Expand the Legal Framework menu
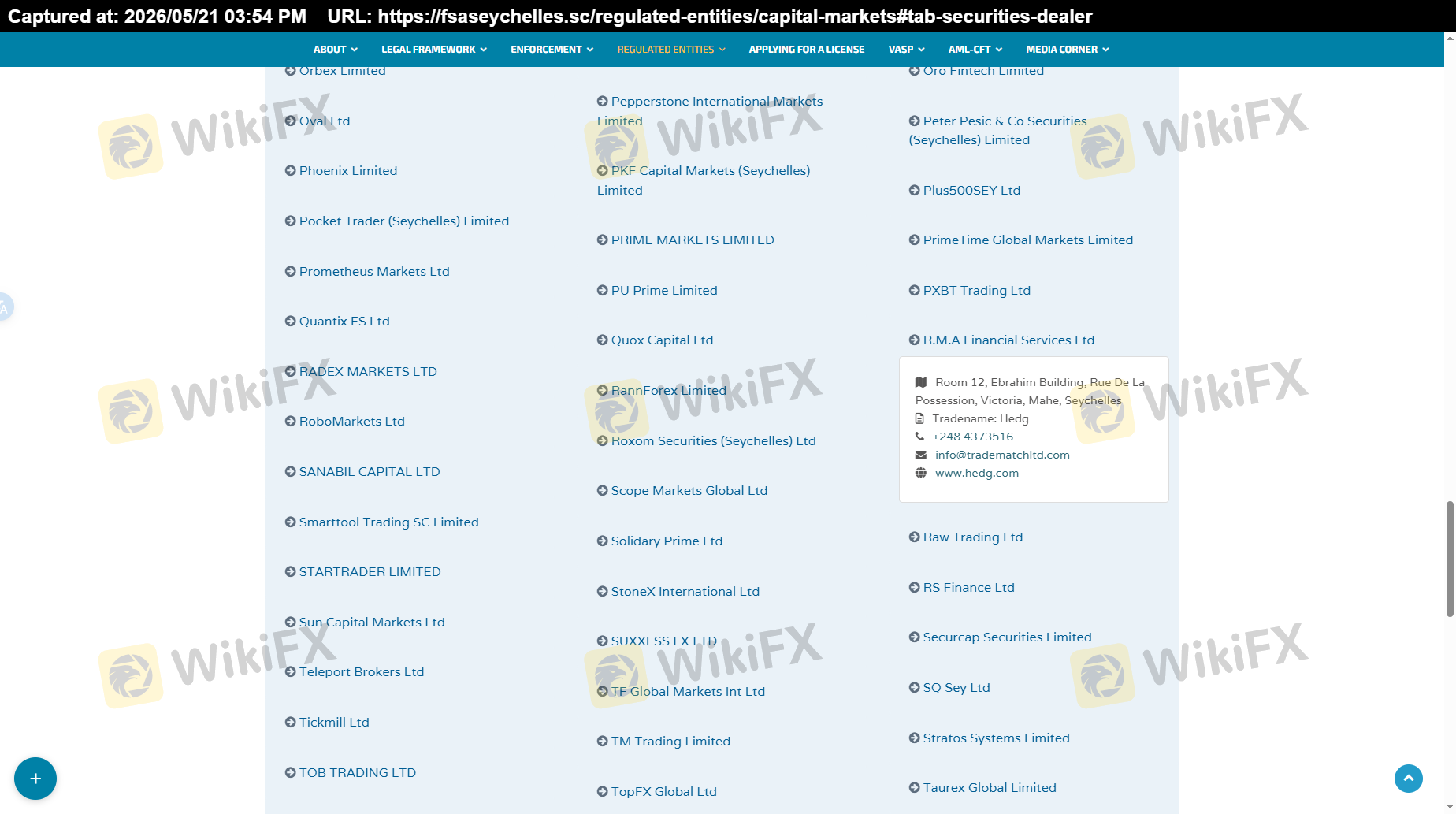 (x=434, y=49)
